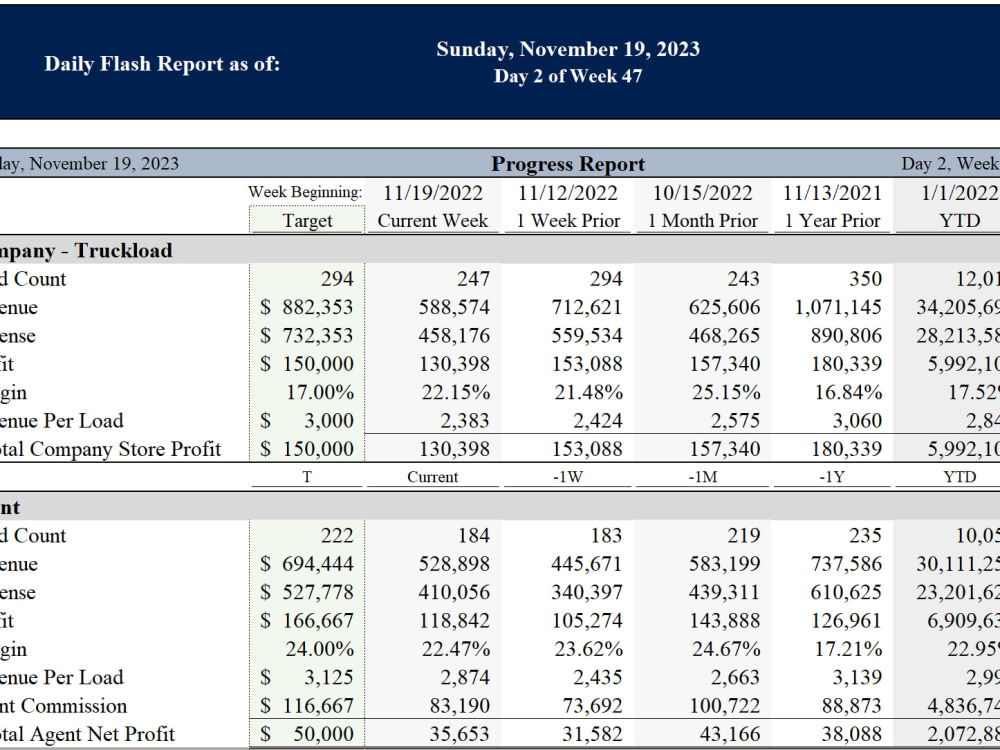Select Agent expense 610,625 one year prior
Screen dimensions: 1000x750
pos(846,592)
